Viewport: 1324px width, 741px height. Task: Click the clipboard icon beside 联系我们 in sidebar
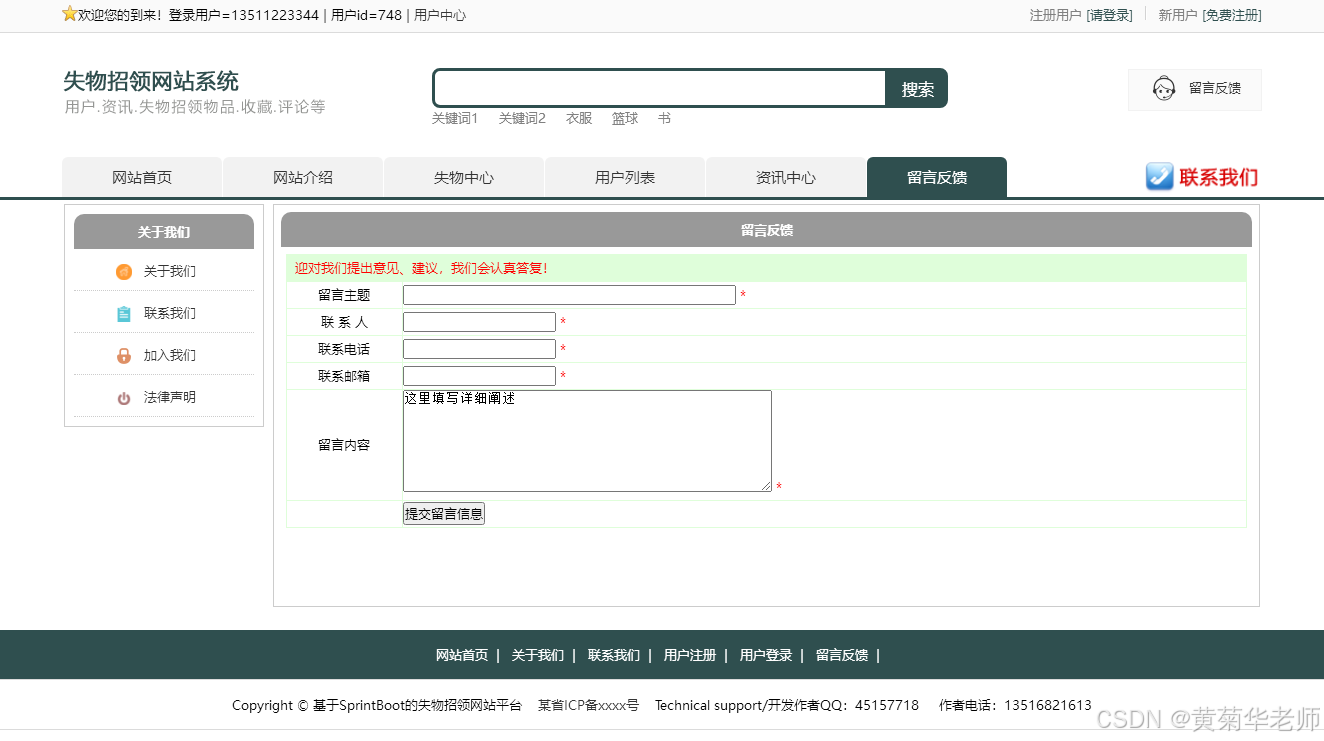[124, 314]
